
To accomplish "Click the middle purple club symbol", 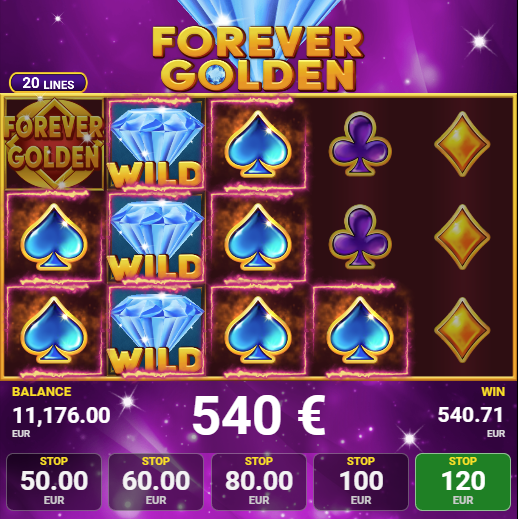I will pos(360,237).
